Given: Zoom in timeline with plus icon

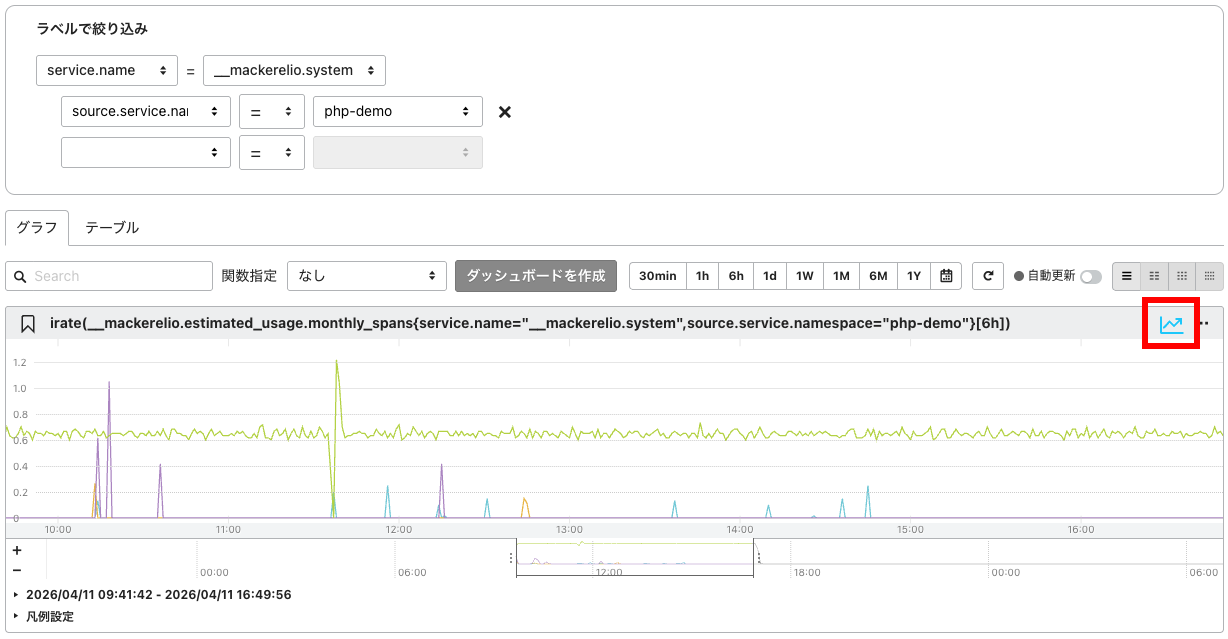Looking at the screenshot, I should click(17, 550).
